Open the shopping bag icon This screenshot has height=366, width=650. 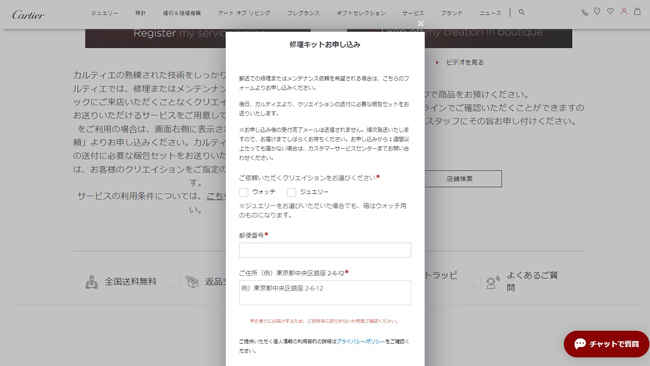coord(638,11)
